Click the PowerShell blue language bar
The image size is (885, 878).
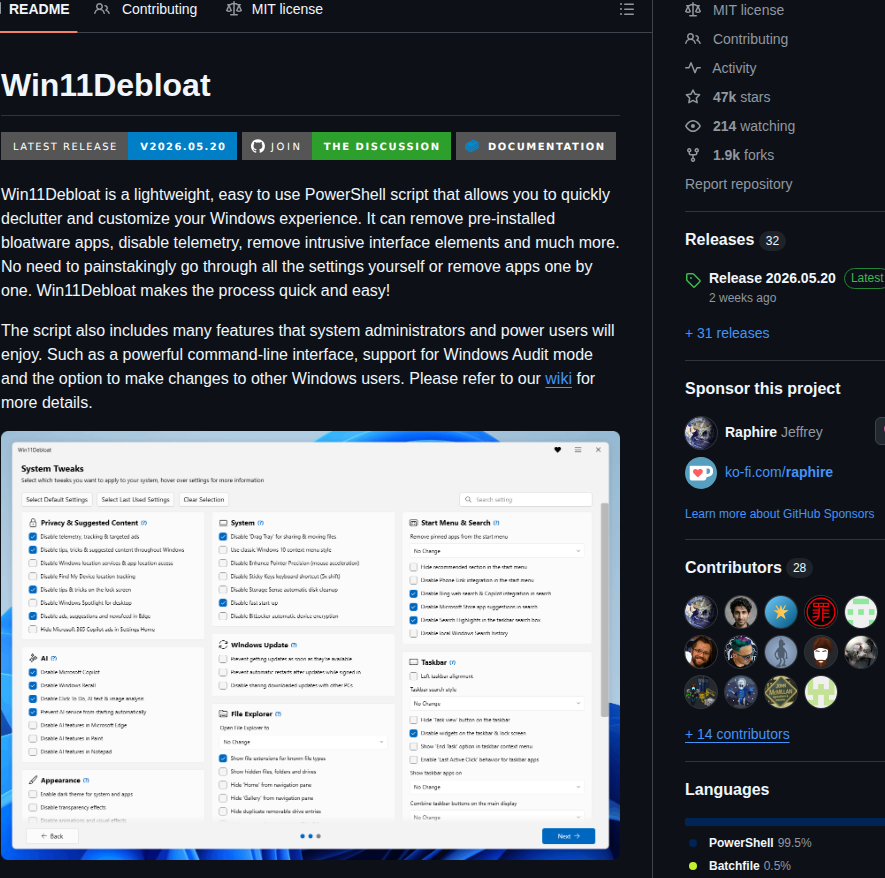tap(785, 822)
